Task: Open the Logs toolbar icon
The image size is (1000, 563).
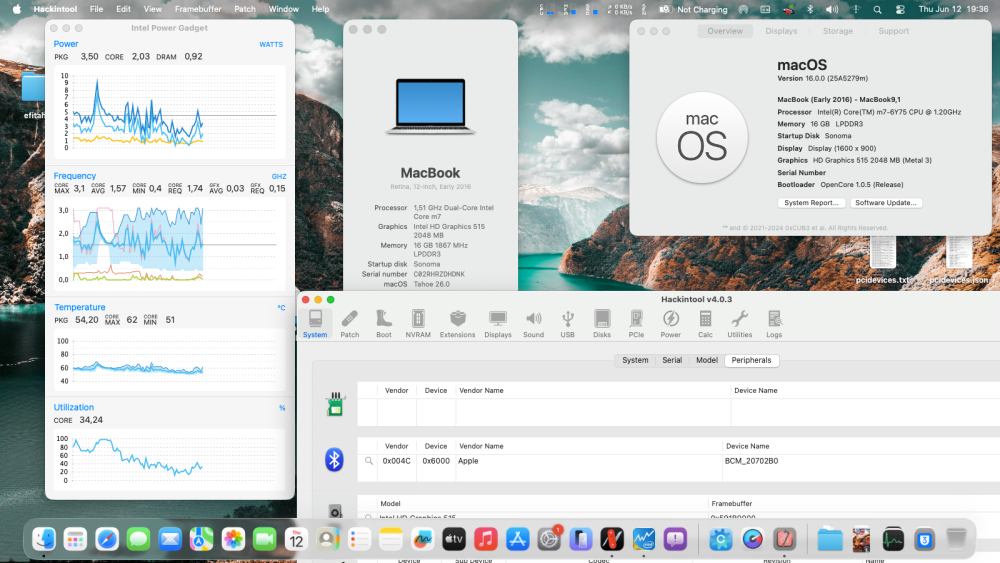Action: pyautogui.click(x=774, y=323)
